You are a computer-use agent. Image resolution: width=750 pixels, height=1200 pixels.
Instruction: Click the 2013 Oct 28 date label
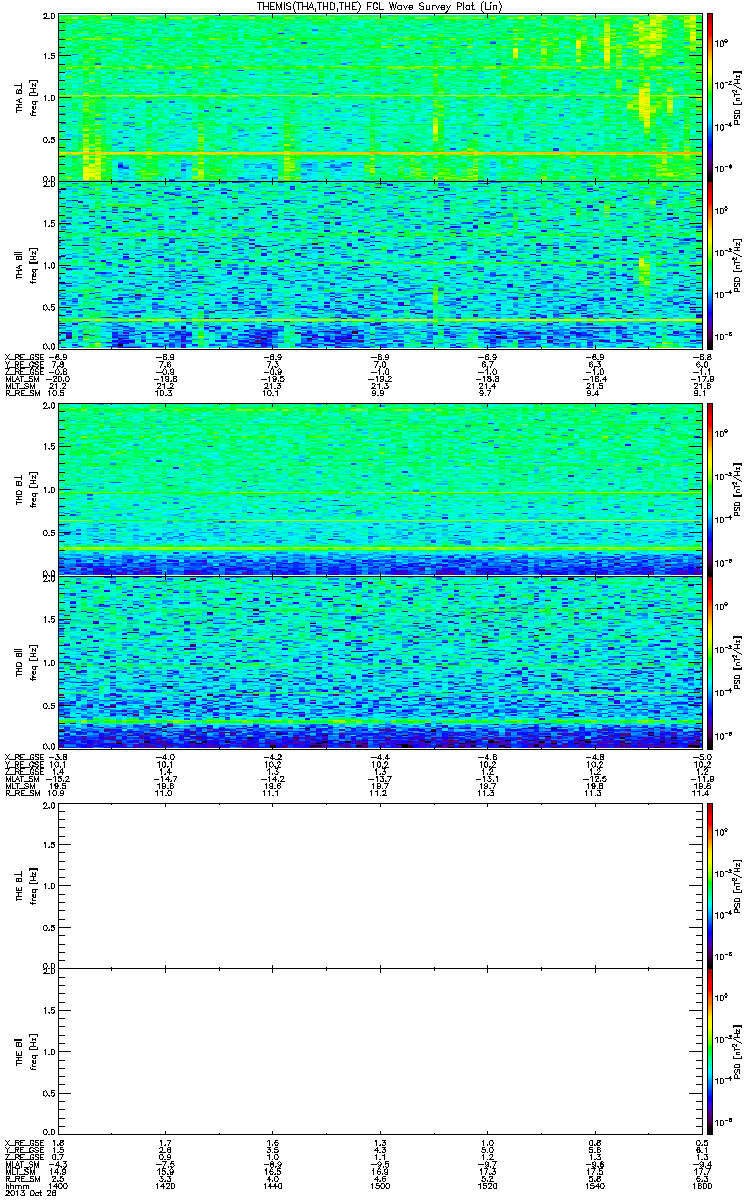pyautogui.click(x=27, y=1192)
